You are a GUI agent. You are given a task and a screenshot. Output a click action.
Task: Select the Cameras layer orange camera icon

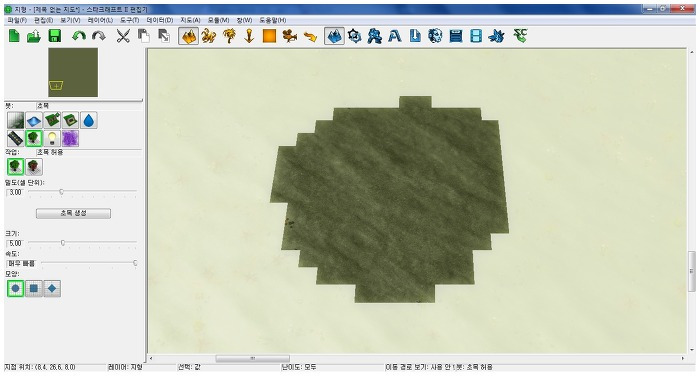point(290,36)
